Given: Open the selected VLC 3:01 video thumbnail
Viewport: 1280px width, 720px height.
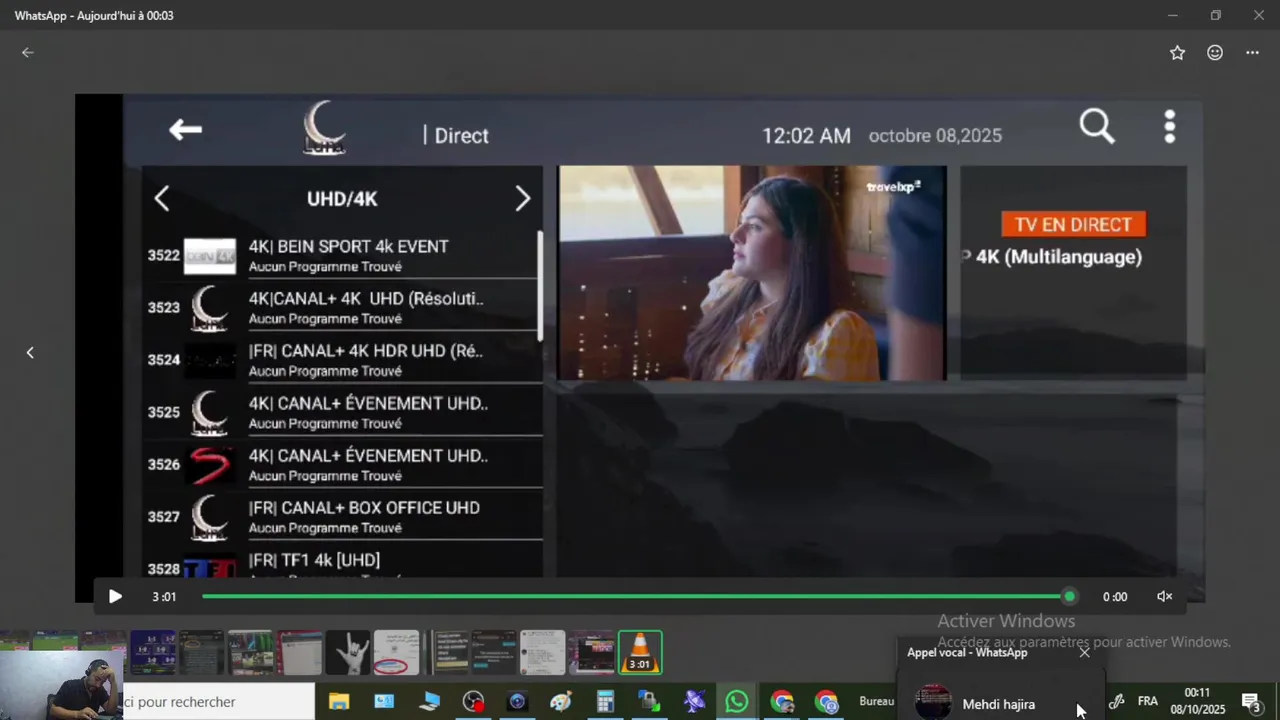Looking at the screenshot, I should (640, 653).
